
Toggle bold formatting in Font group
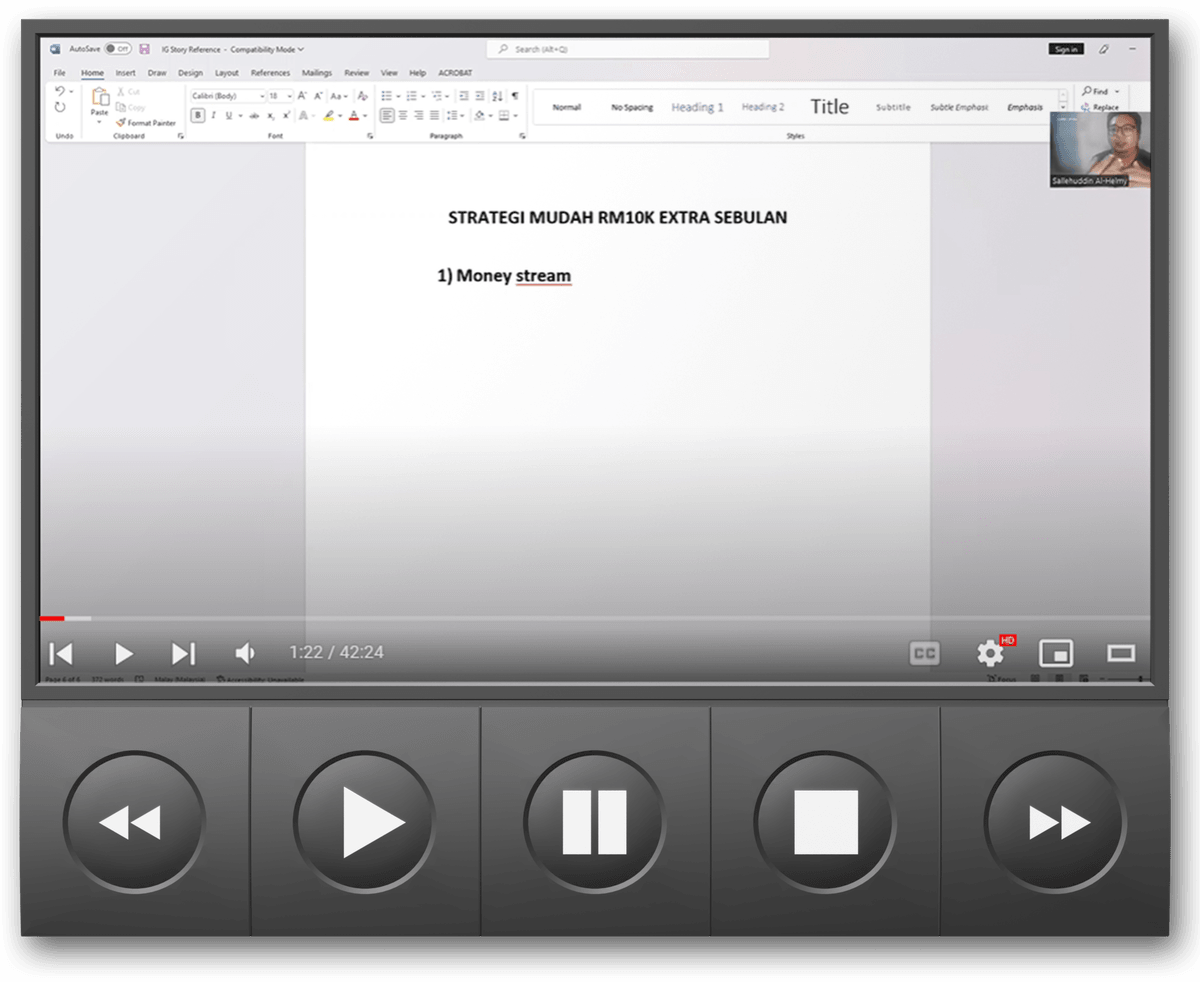click(198, 116)
